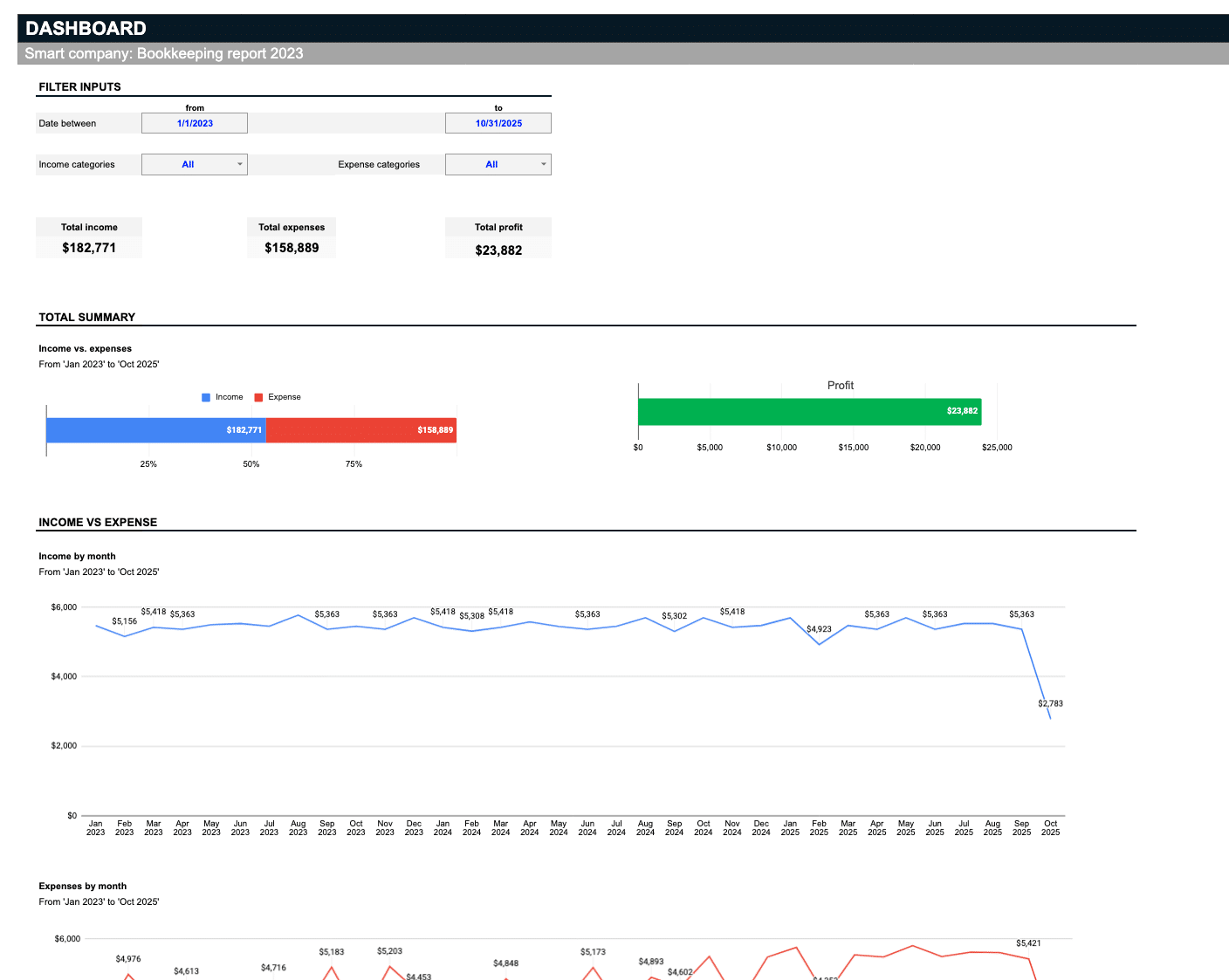Select the red expense bar labeled $158,889

(360, 430)
